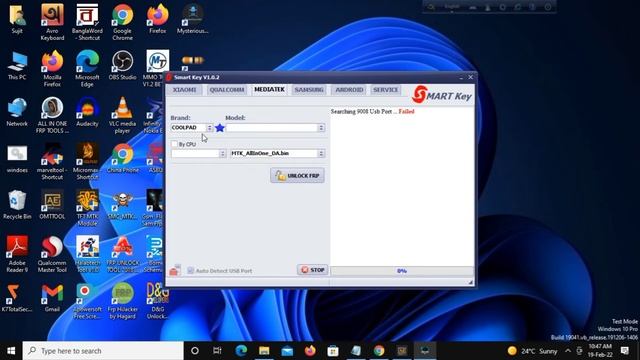Open the windoes desktop file

pos(17,159)
